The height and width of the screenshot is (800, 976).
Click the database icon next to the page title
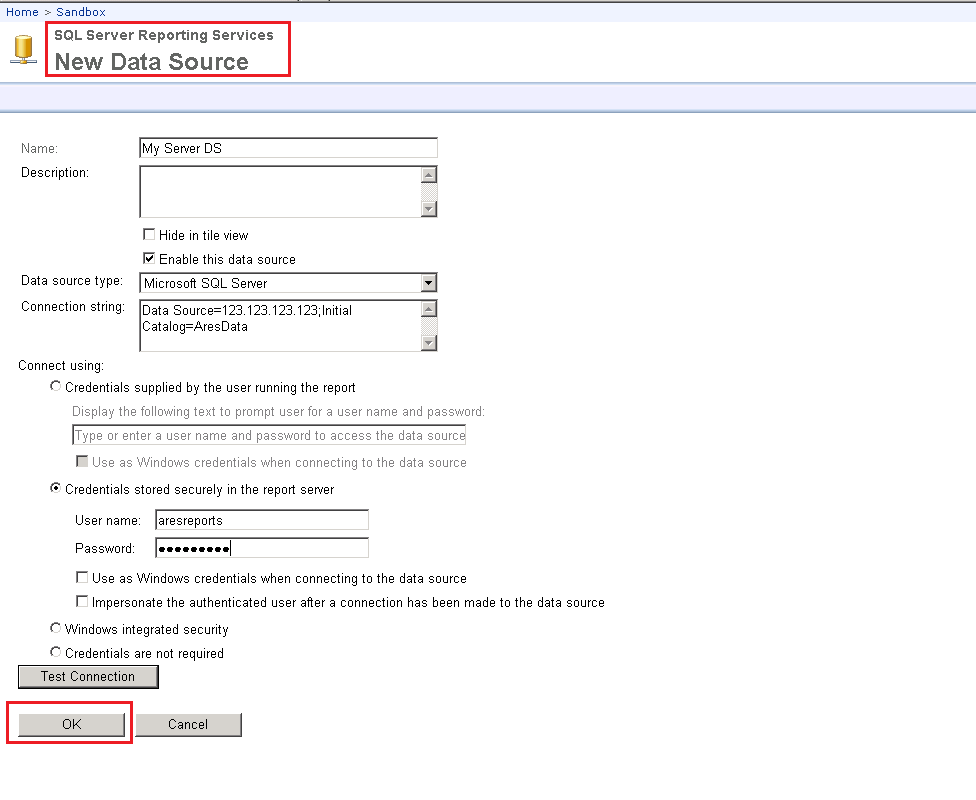point(22,46)
